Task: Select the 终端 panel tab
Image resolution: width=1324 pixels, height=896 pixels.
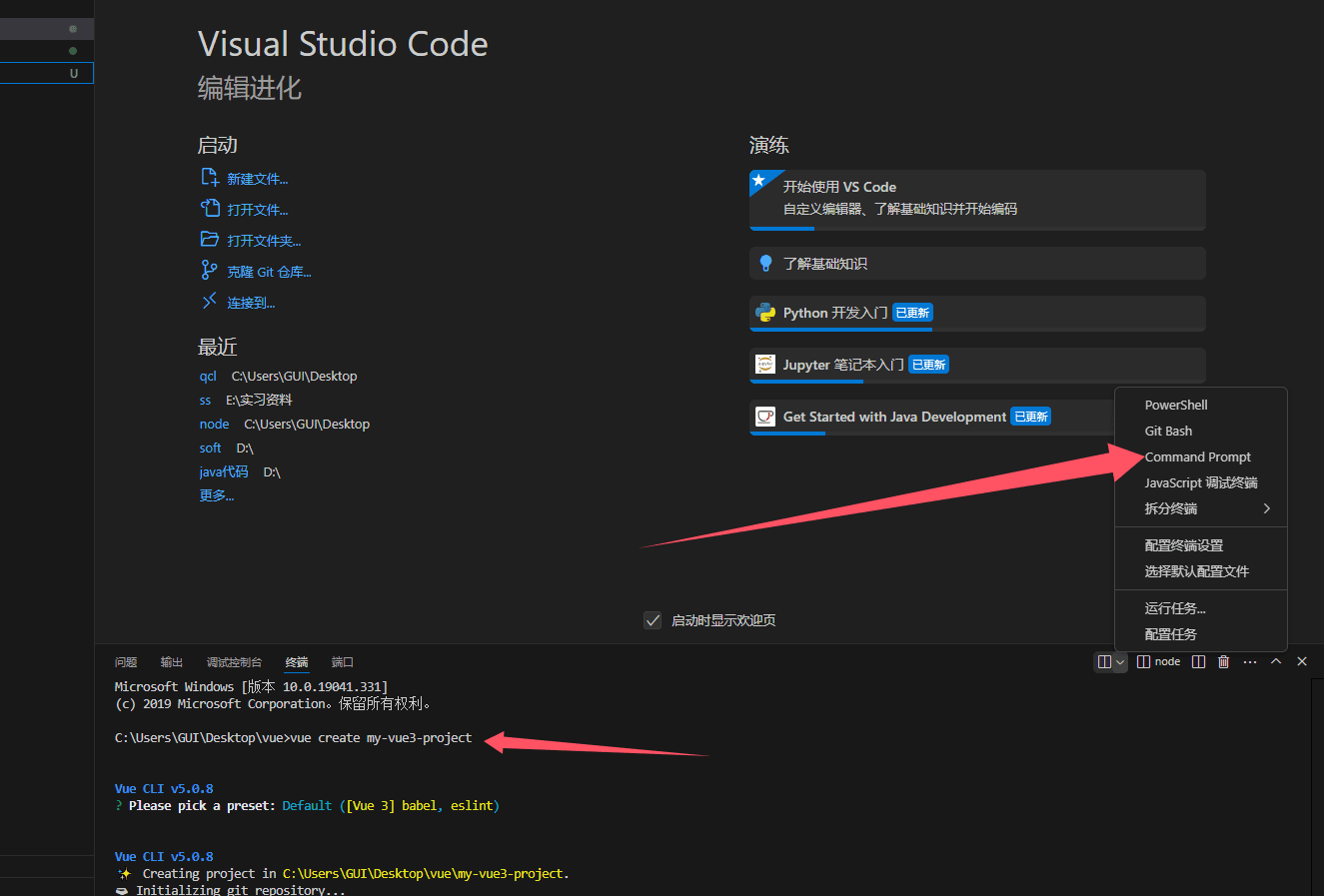Action: click(x=297, y=662)
